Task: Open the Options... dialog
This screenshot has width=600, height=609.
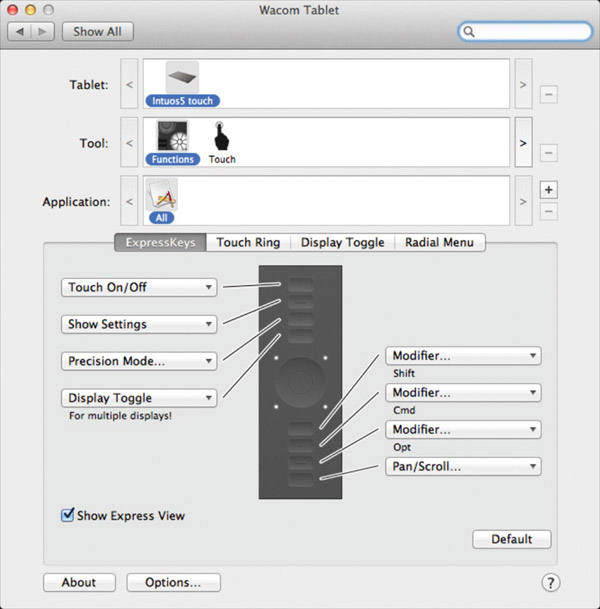Action: click(173, 582)
